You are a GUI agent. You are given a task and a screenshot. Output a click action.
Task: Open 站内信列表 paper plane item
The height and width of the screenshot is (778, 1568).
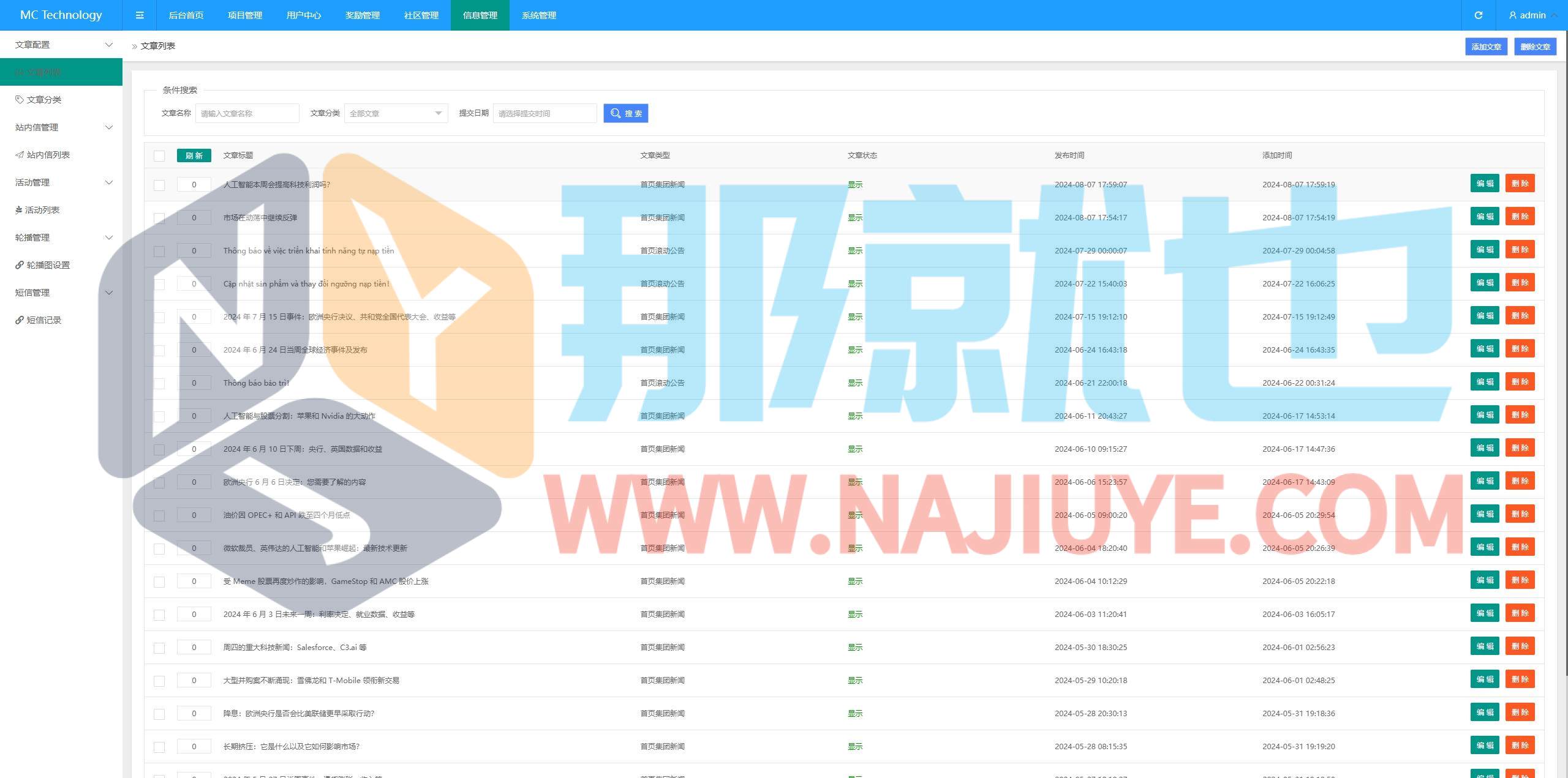coord(47,155)
